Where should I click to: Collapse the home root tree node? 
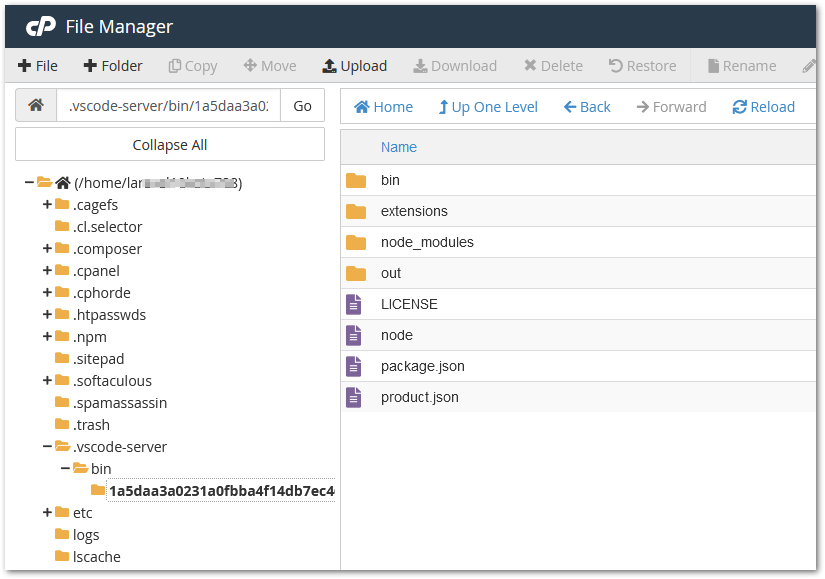[x=29, y=183]
